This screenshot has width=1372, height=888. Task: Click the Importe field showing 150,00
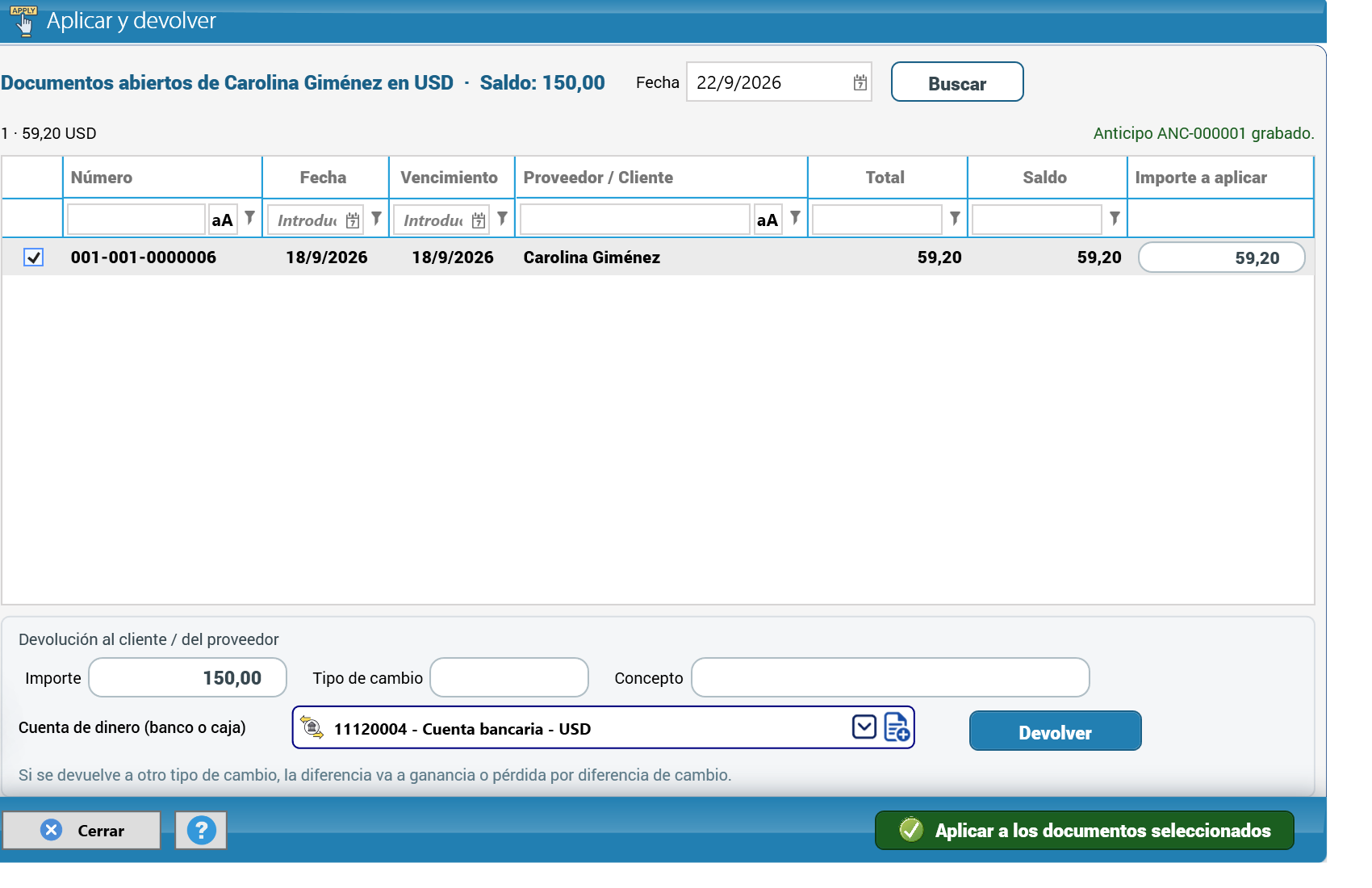(187, 677)
